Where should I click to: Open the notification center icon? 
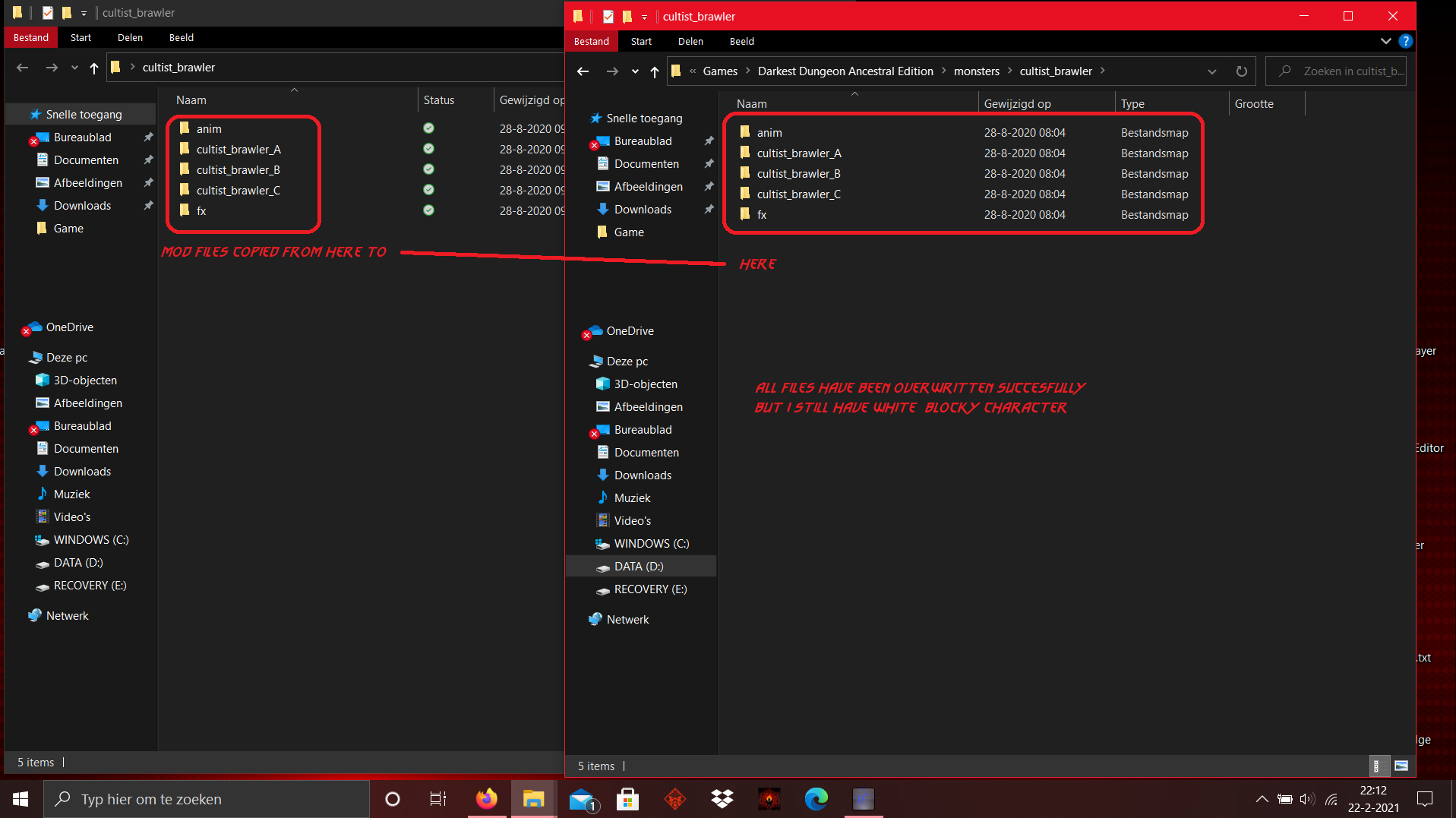[1425, 799]
